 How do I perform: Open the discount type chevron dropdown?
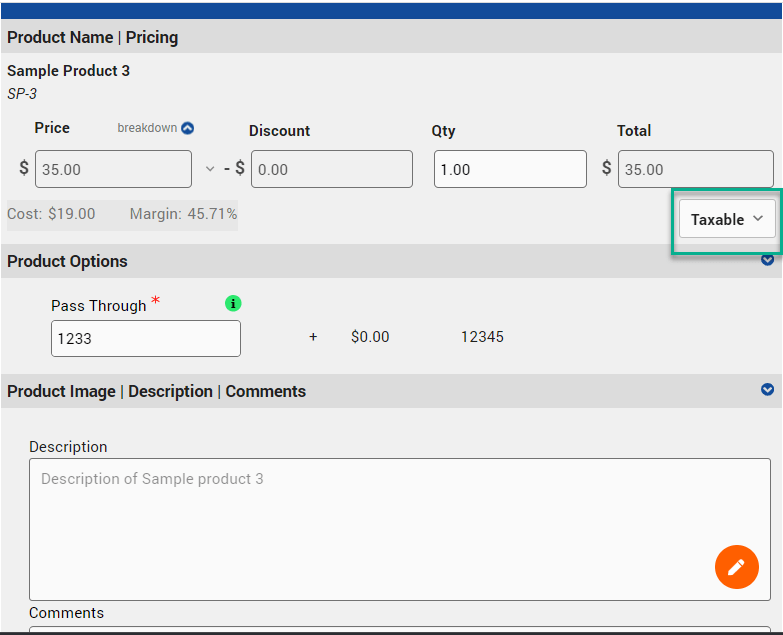pyautogui.click(x=210, y=169)
